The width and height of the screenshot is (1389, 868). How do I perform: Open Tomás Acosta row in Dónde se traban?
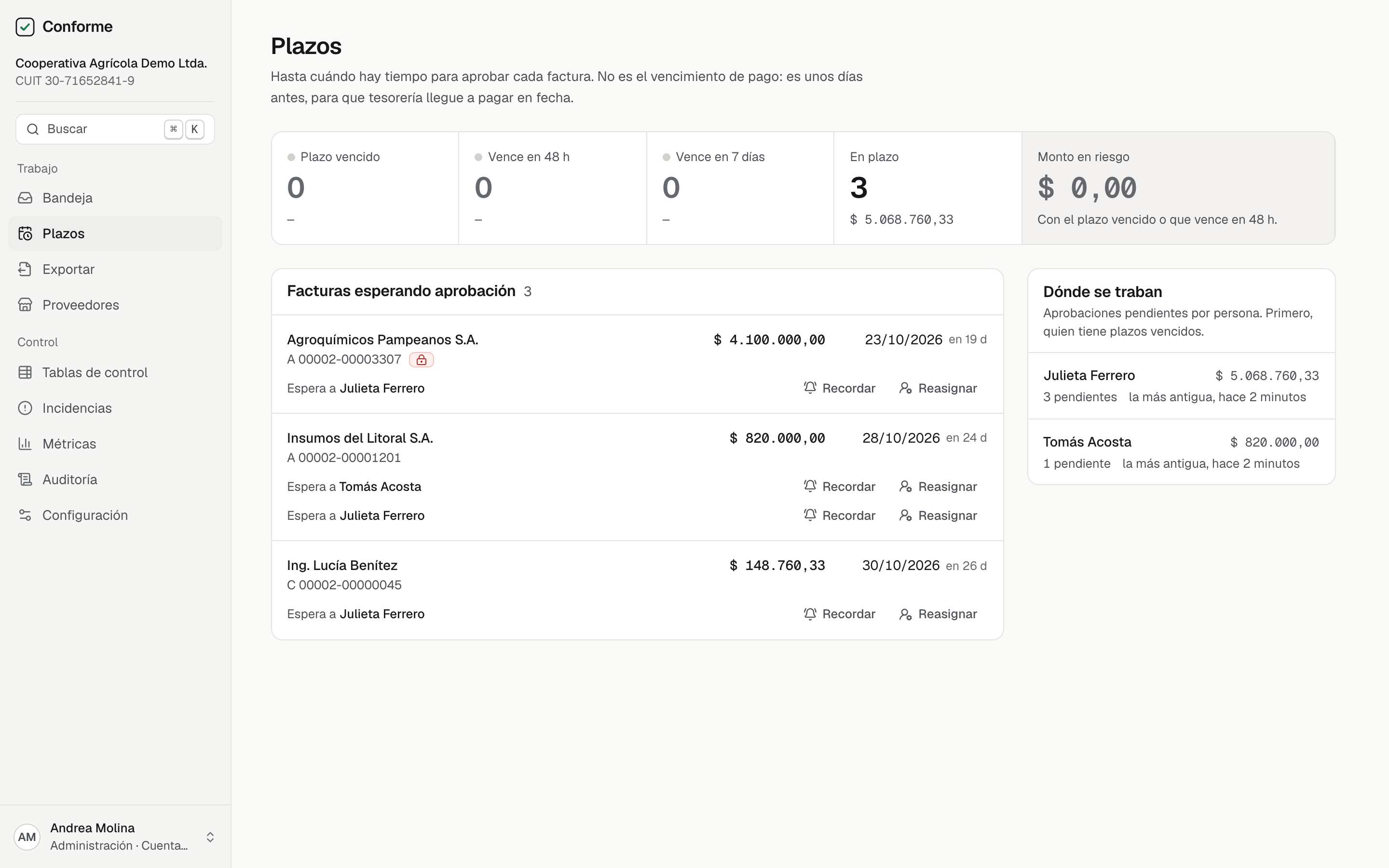coord(1181,452)
